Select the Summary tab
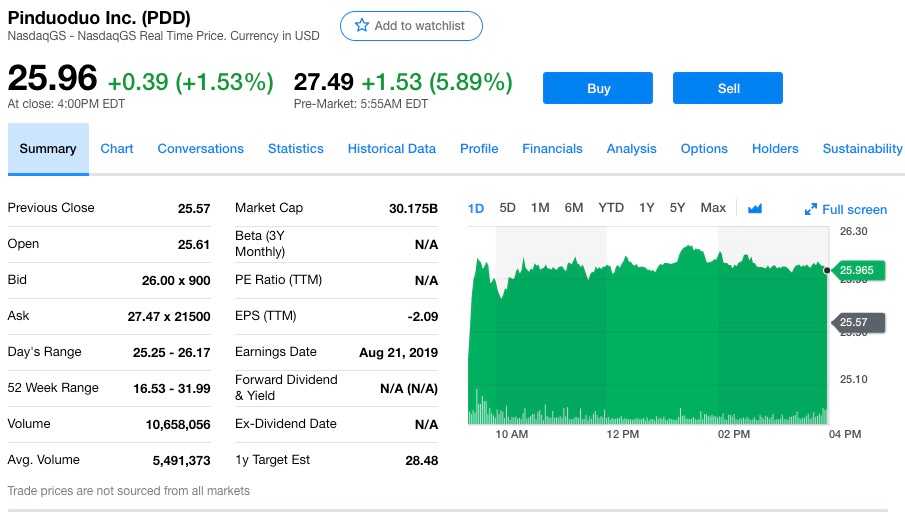This screenshot has height=514, width=905. [x=48, y=149]
